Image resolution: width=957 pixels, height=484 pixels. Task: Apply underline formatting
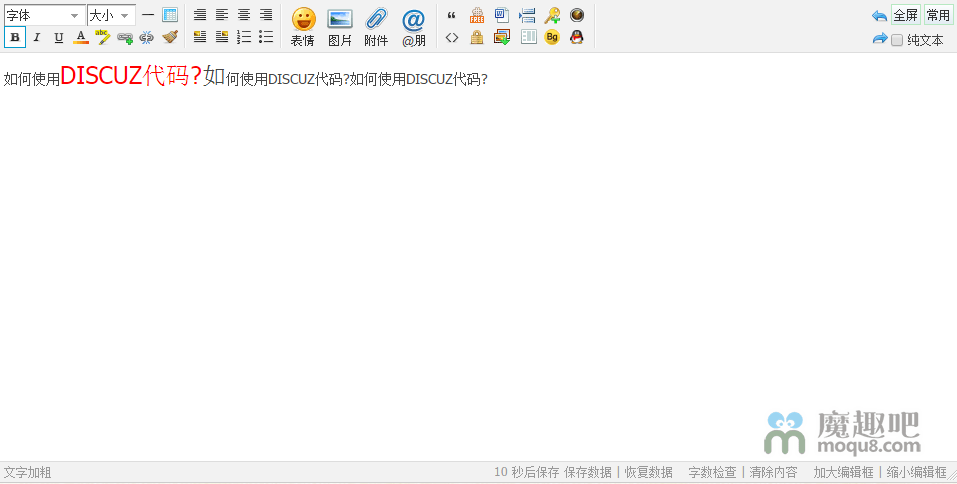click(x=59, y=38)
